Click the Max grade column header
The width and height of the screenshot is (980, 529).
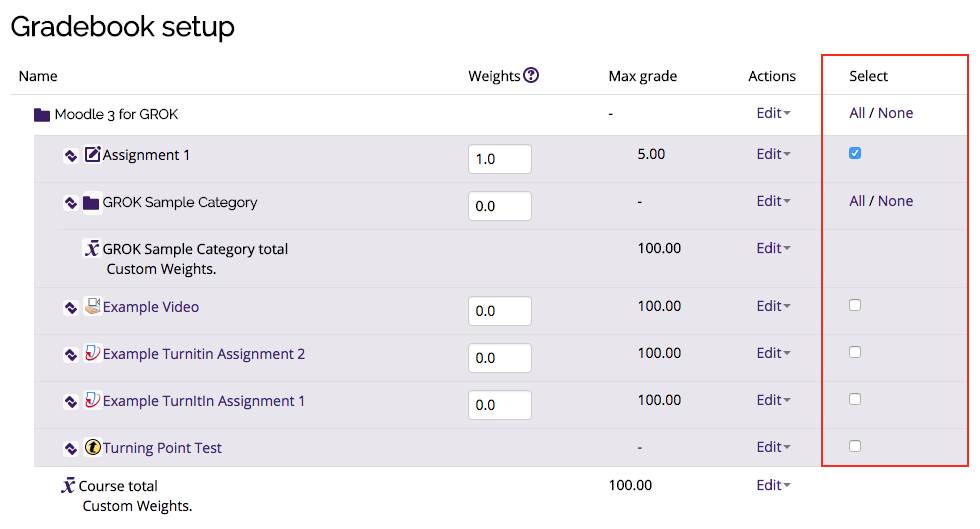[642, 76]
